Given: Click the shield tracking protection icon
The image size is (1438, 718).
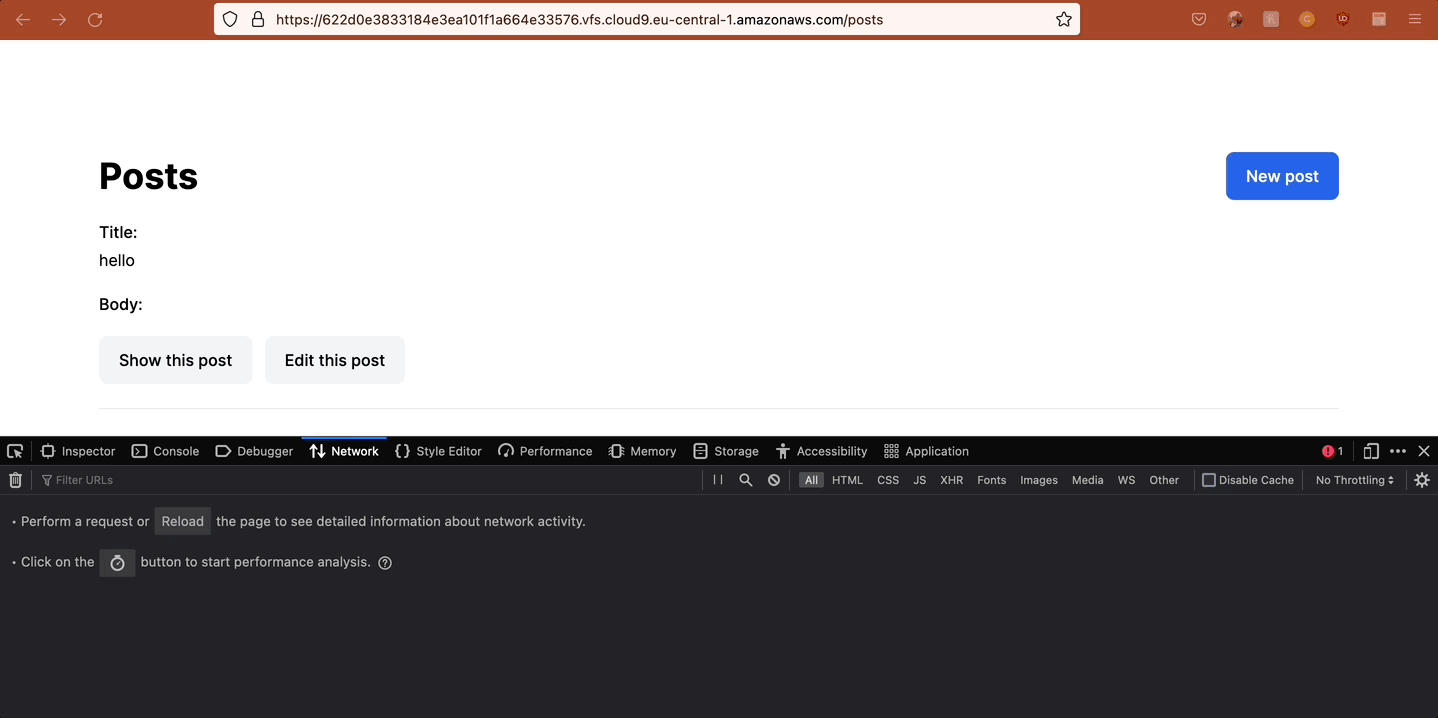Looking at the screenshot, I should [230, 19].
